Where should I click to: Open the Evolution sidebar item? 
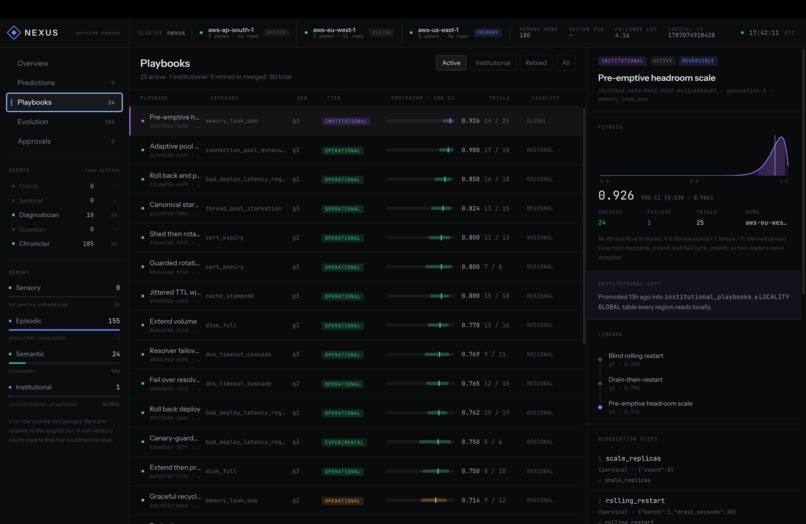click(64, 122)
